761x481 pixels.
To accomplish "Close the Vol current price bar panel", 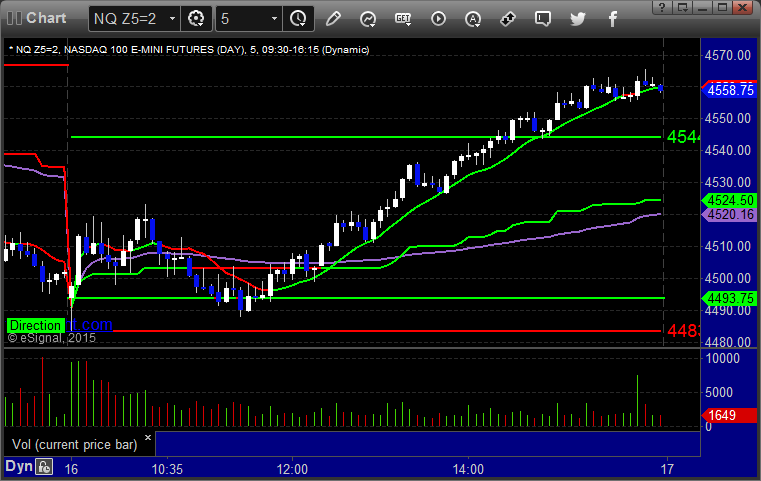I will tap(148, 437).
